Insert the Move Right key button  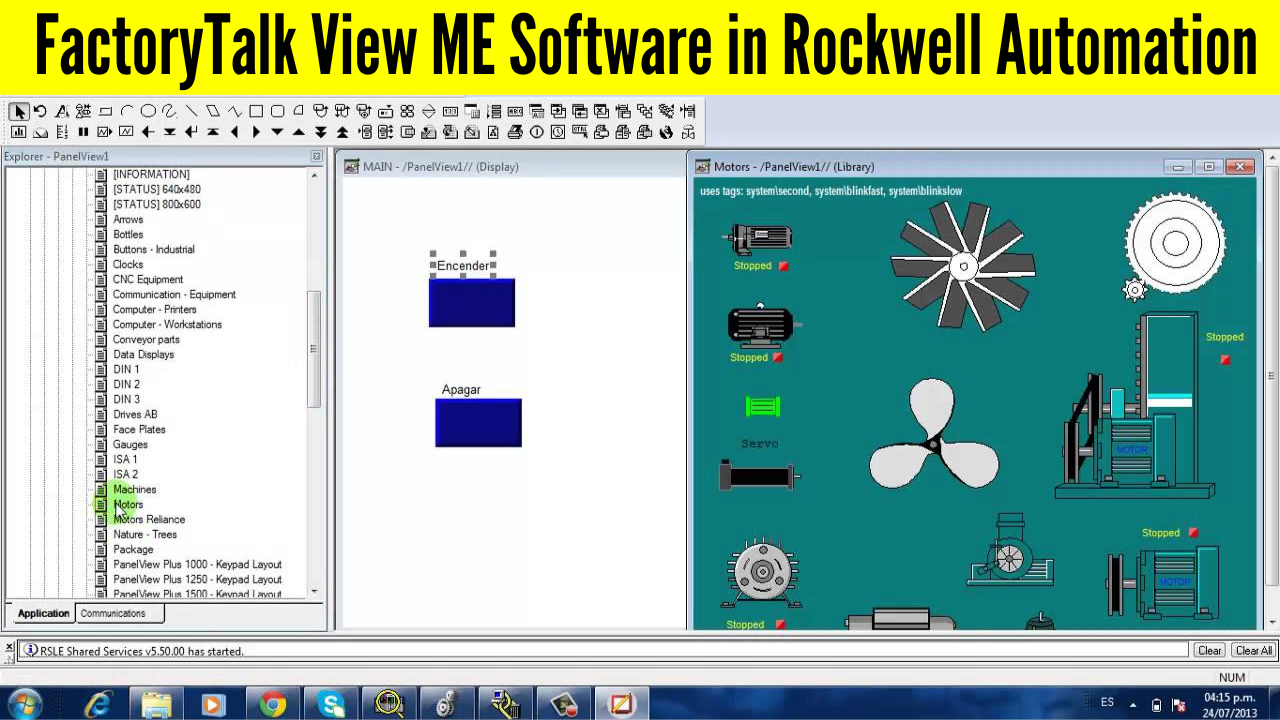tap(256, 132)
